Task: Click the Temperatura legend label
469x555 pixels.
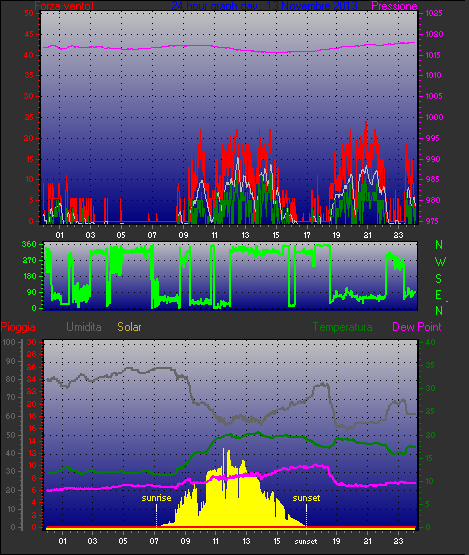Action: click(x=342, y=327)
